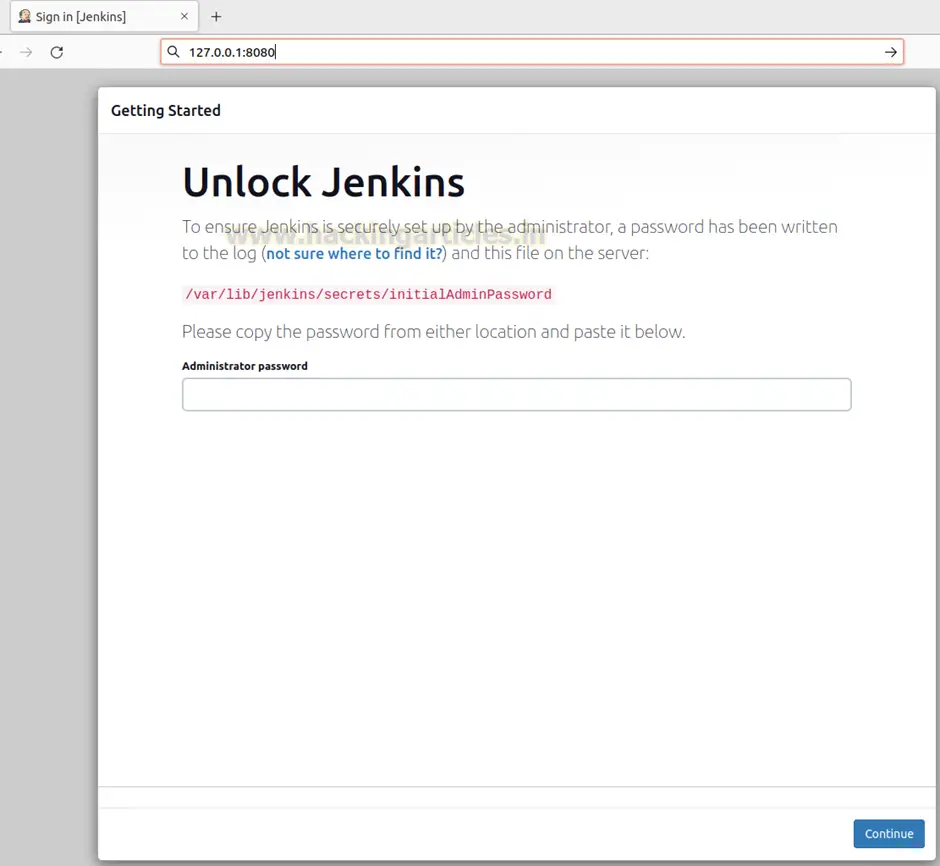Open a new browser tab

coord(216,17)
